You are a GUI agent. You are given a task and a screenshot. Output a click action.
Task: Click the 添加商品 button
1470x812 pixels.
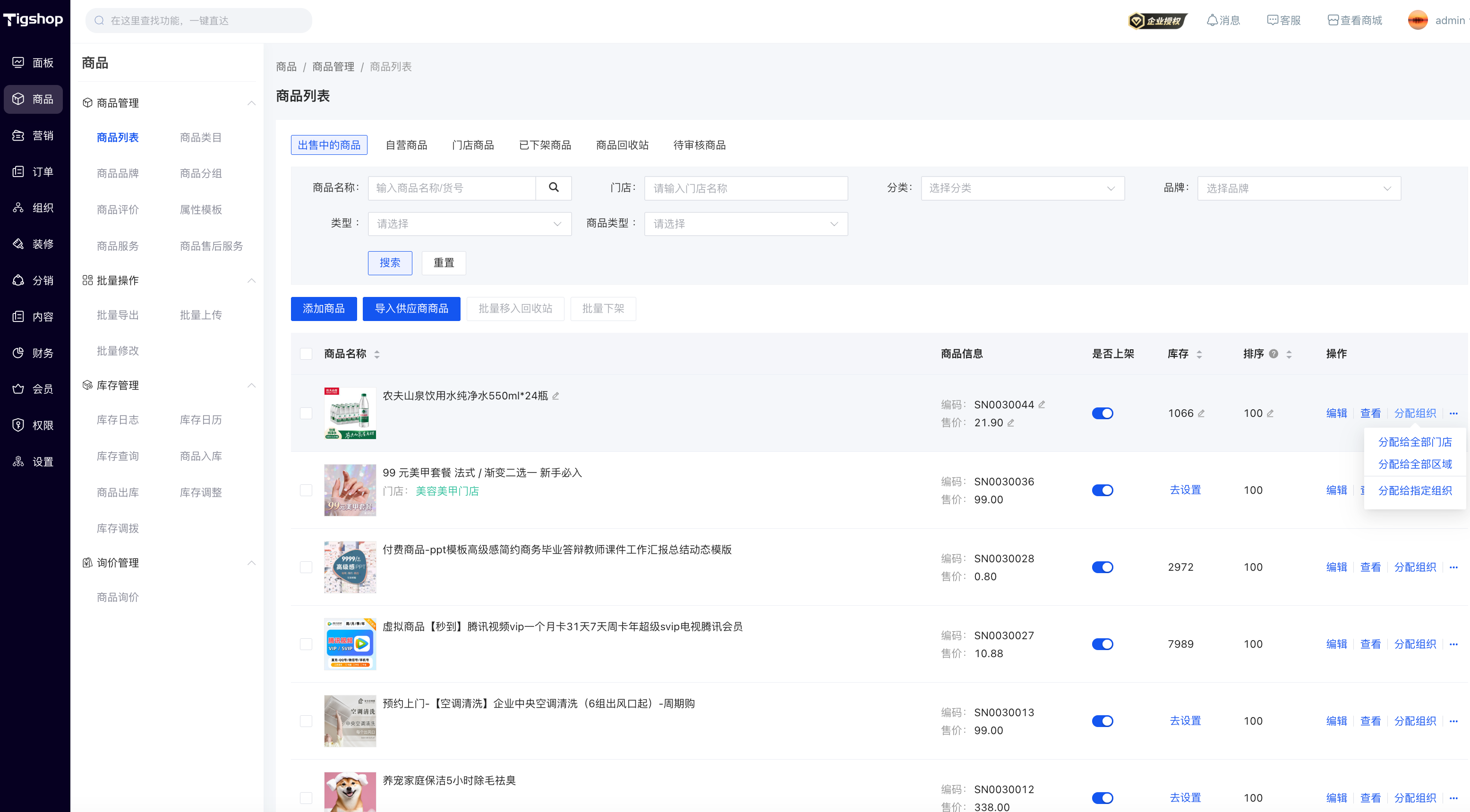click(324, 309)
